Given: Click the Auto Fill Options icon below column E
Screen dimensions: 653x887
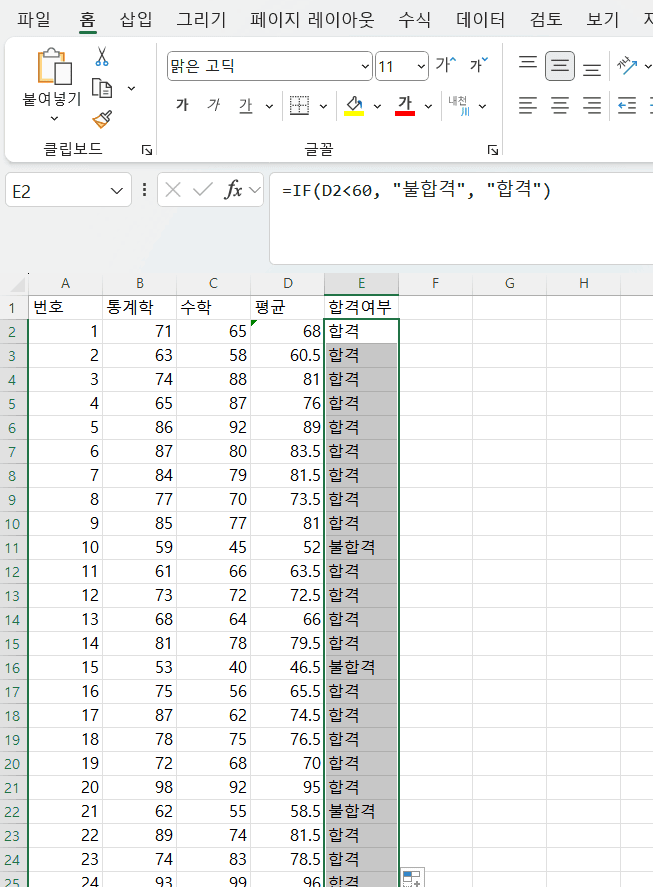Looking at the screenshot, I should pyautogui.click(x=412, y=878).
